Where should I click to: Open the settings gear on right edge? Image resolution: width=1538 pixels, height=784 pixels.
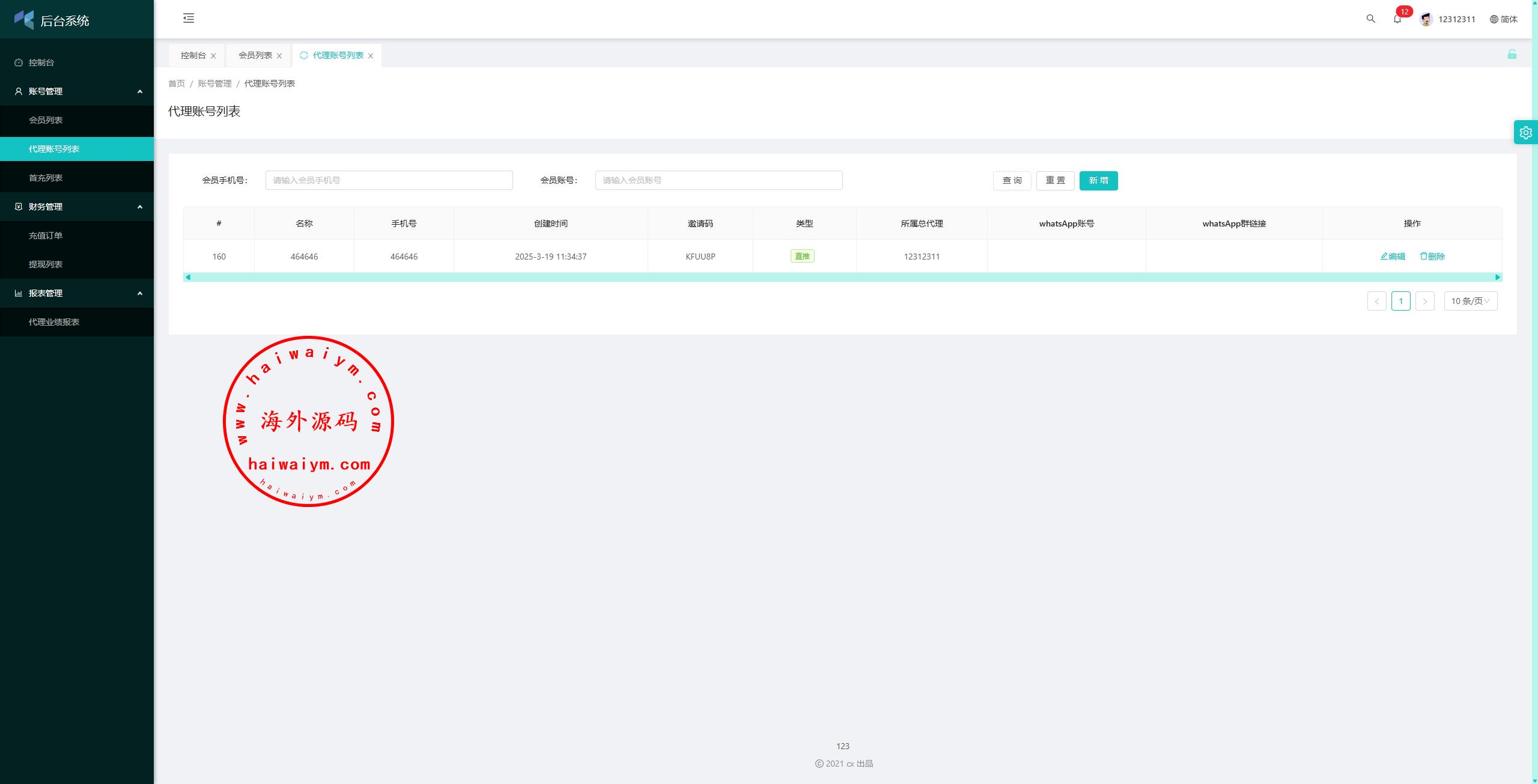tap(1525, 133)
